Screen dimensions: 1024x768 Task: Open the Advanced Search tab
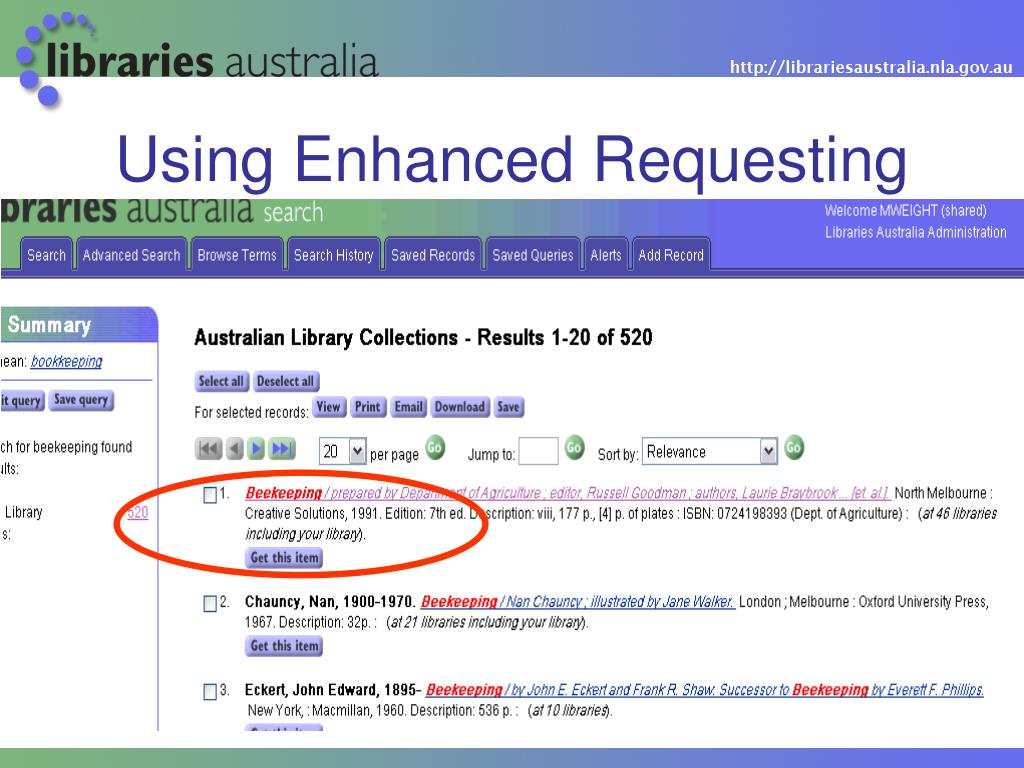[131, 255]
